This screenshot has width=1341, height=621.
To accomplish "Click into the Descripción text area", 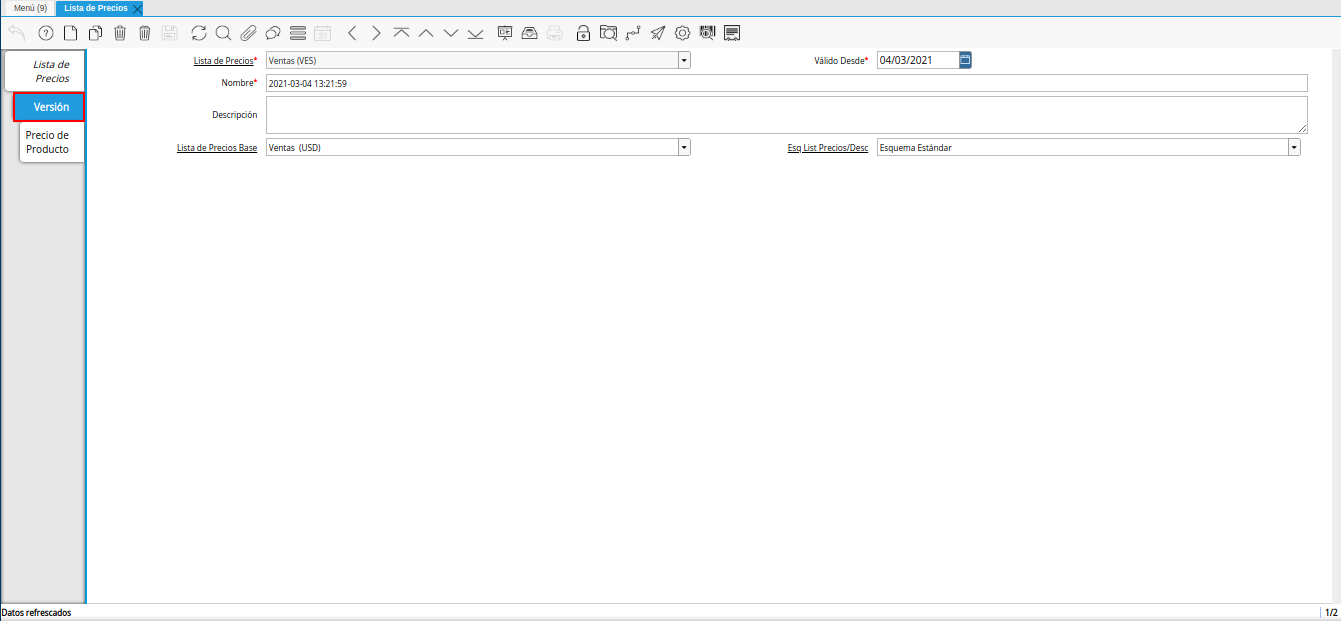I will point(786,115).
